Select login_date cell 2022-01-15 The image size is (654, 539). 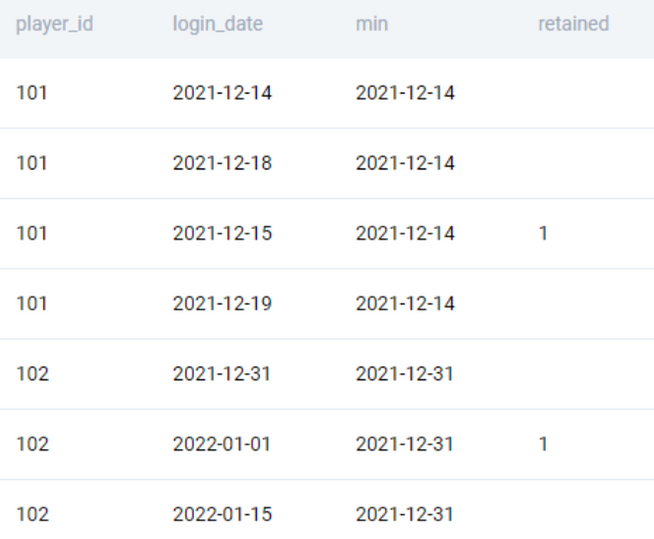pos(222,514)
